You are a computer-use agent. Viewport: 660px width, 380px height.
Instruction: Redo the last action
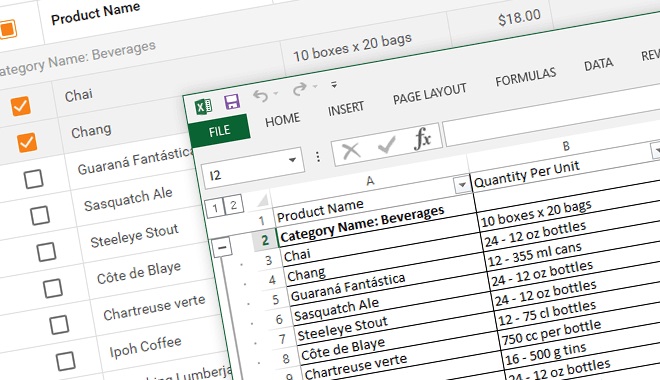300,89
